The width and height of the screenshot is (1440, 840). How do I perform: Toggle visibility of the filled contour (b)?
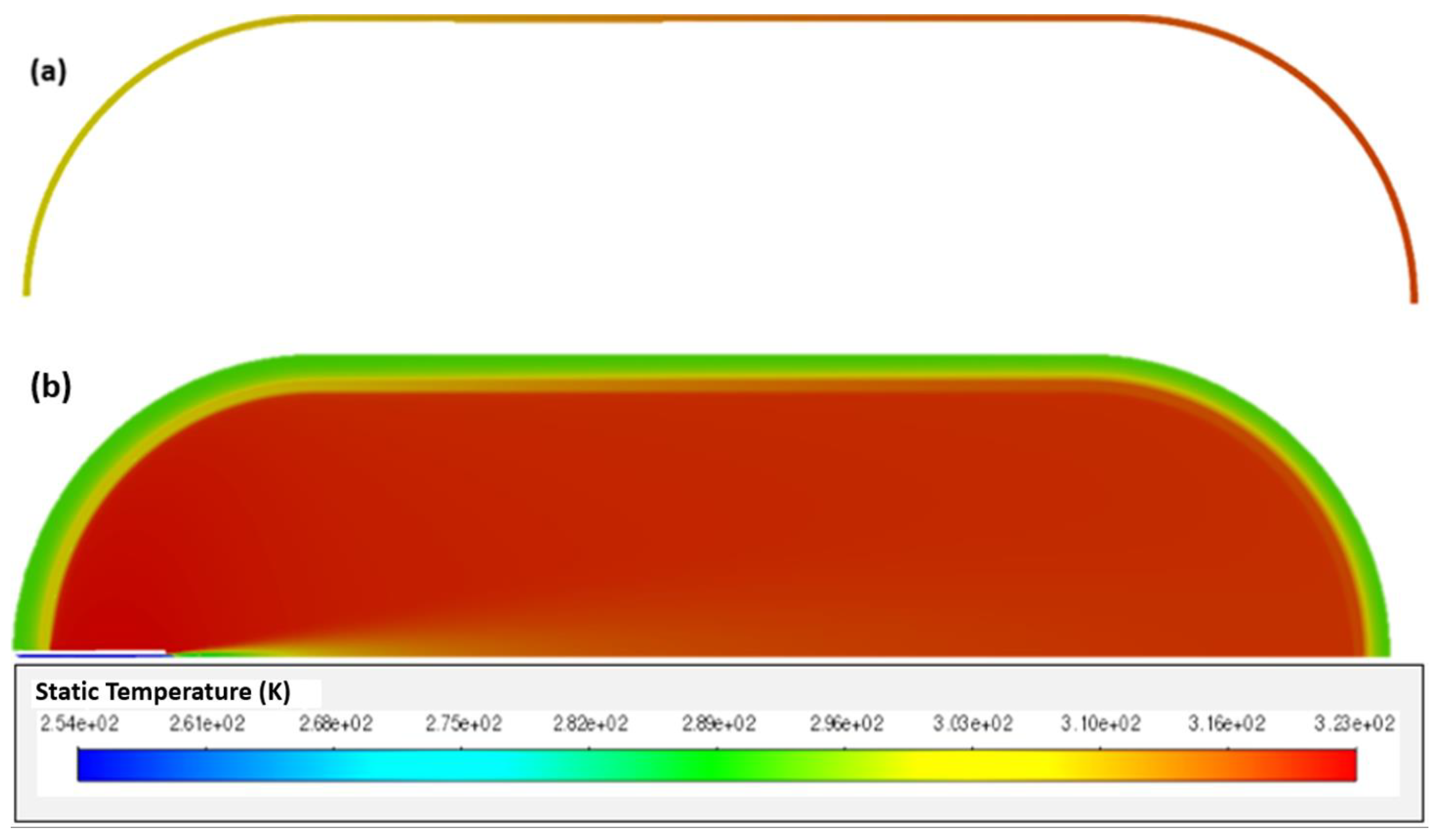[714, 514]
